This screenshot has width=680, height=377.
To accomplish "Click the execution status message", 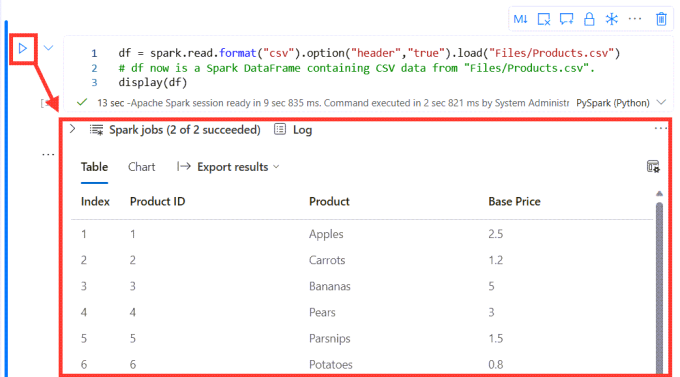I will click(333, 103).
